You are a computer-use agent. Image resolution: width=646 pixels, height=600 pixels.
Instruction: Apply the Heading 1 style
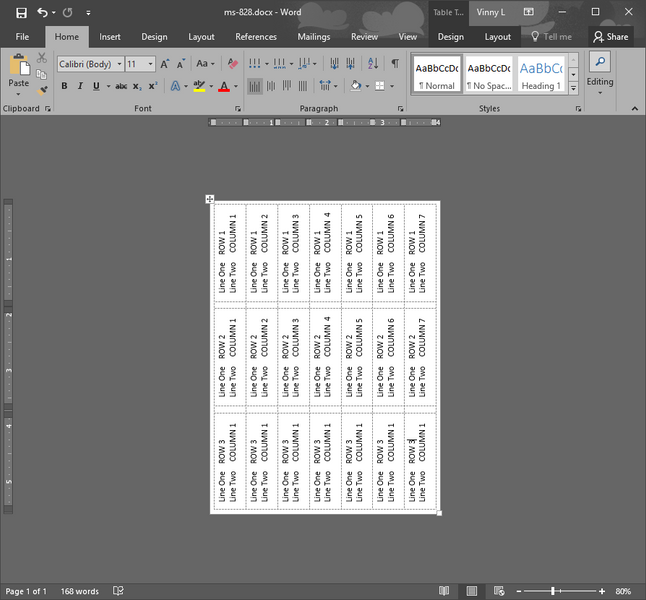(x=541, y=74)
